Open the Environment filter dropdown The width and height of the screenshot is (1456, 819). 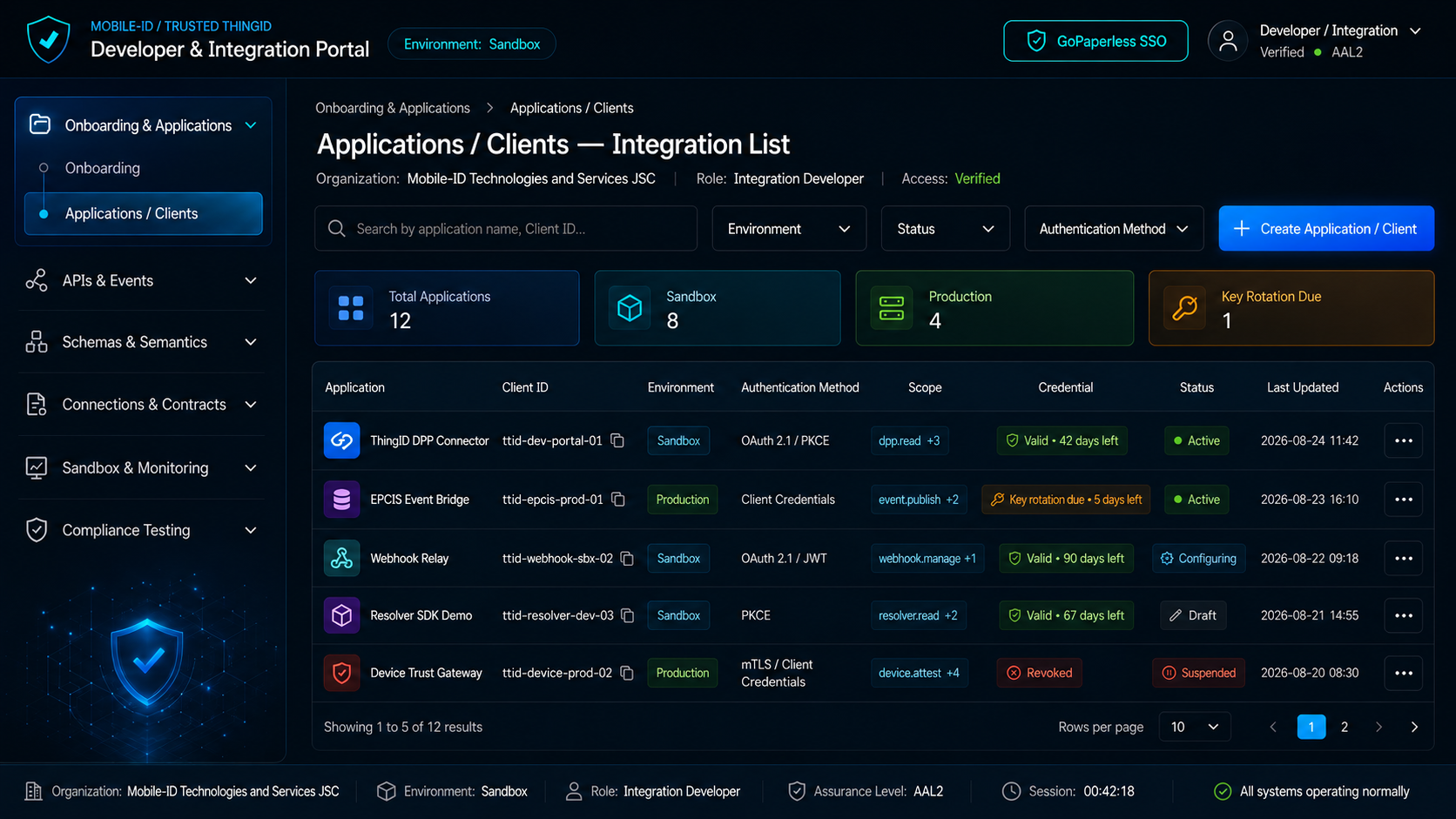click(x=789, y=229)
